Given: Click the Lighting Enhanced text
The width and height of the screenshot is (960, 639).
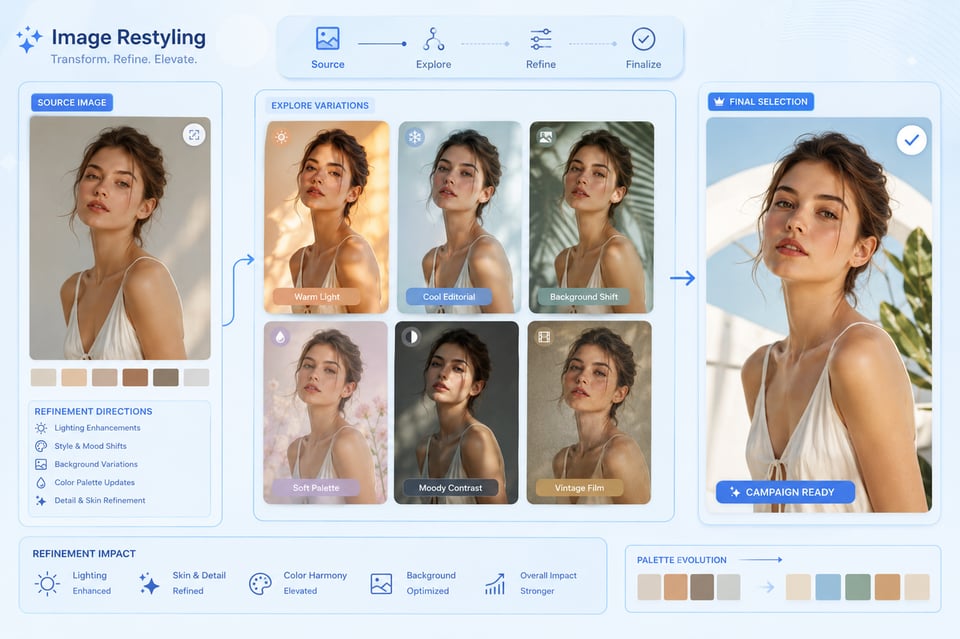Looking at the screenshot, I should [x=91, y=583].
